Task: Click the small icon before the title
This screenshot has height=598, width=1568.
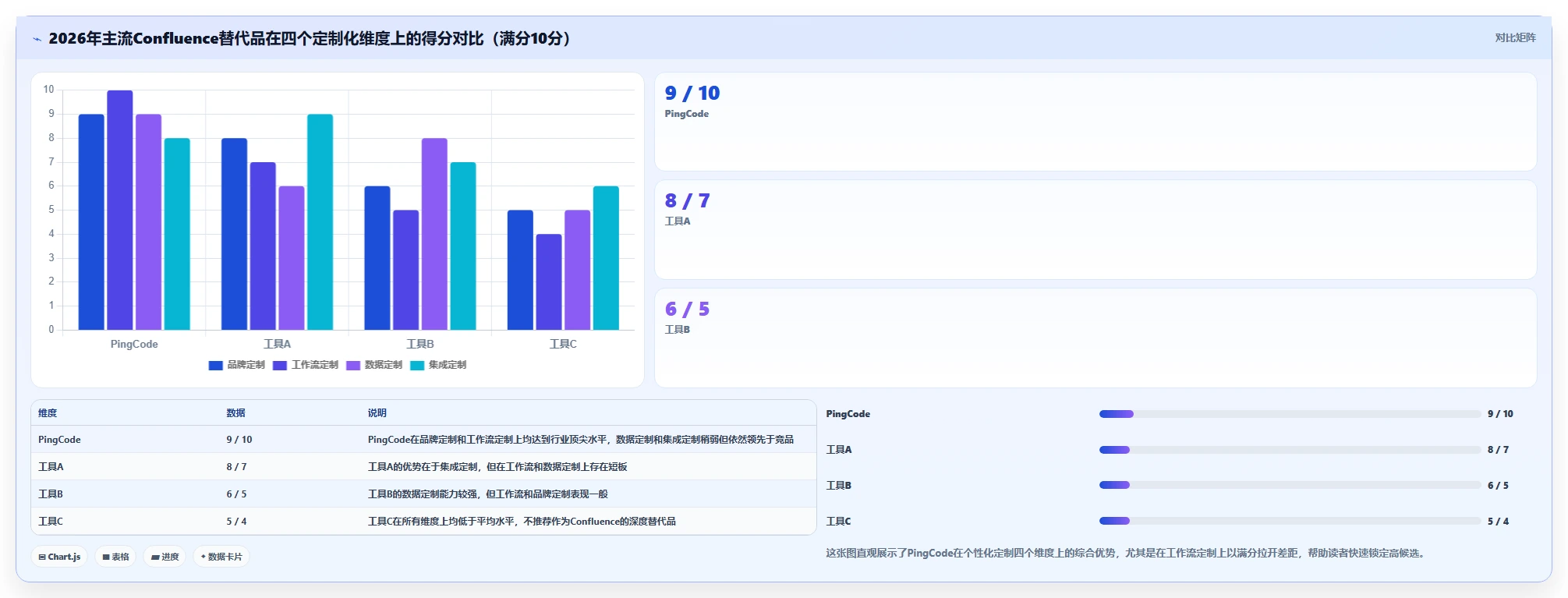Action: coord(37,39)
